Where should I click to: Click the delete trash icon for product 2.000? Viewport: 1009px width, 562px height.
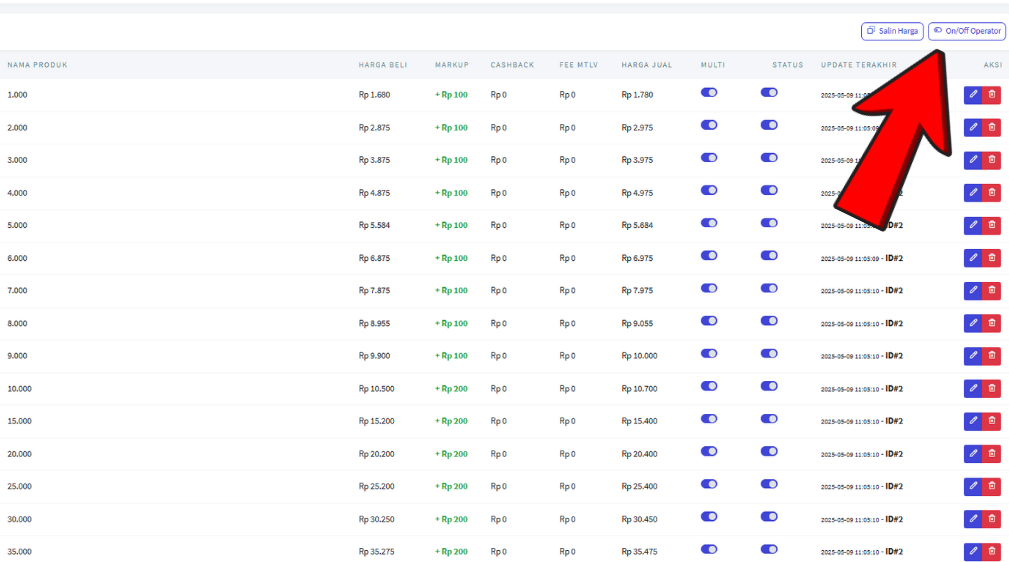pos(991,127)
